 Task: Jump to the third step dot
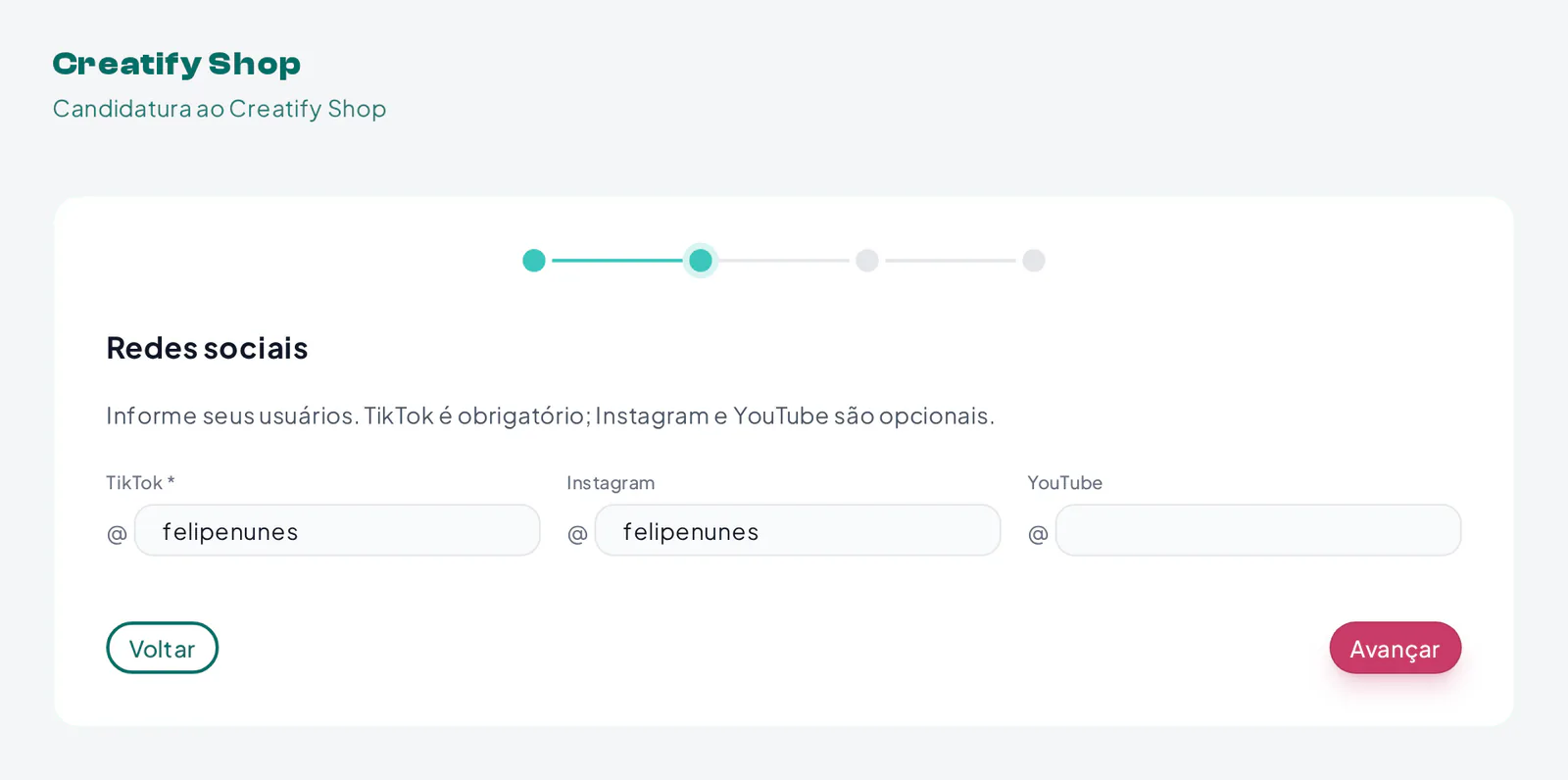pyautogui.click(x=867, y=261)
